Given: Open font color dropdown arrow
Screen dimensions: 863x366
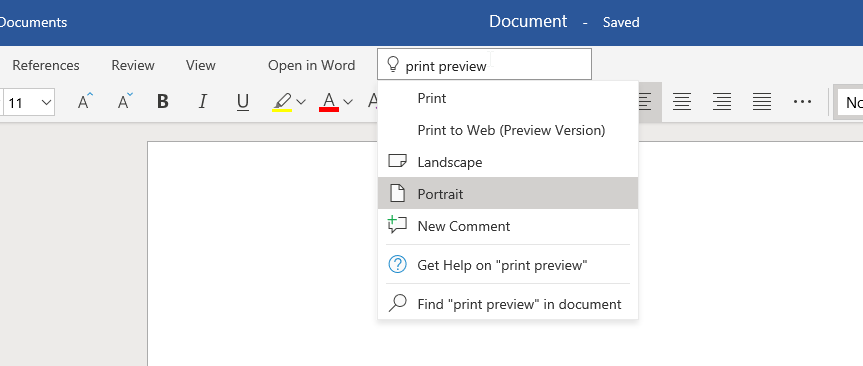Looking at the screenshot, I should (348, 102).
